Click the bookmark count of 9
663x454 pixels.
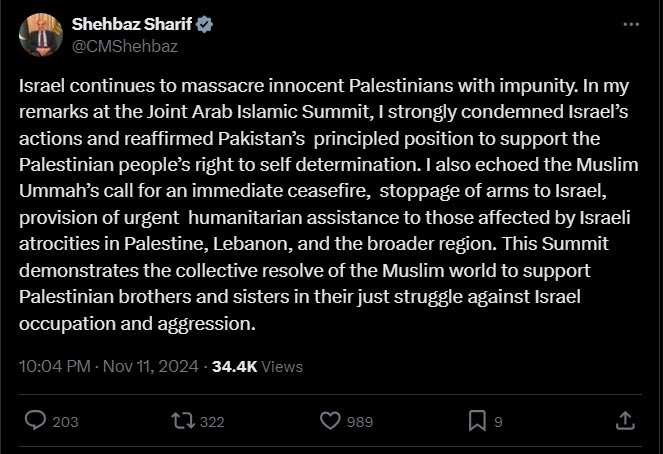point(498,422)
